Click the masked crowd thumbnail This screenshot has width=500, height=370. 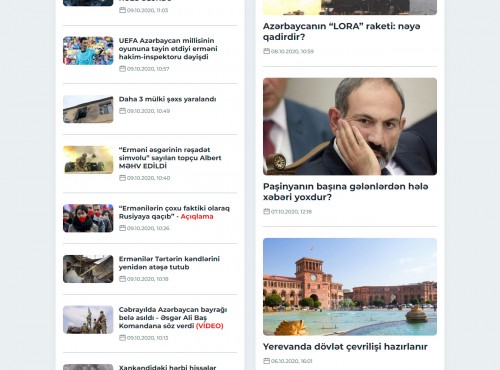pos(88,218)
